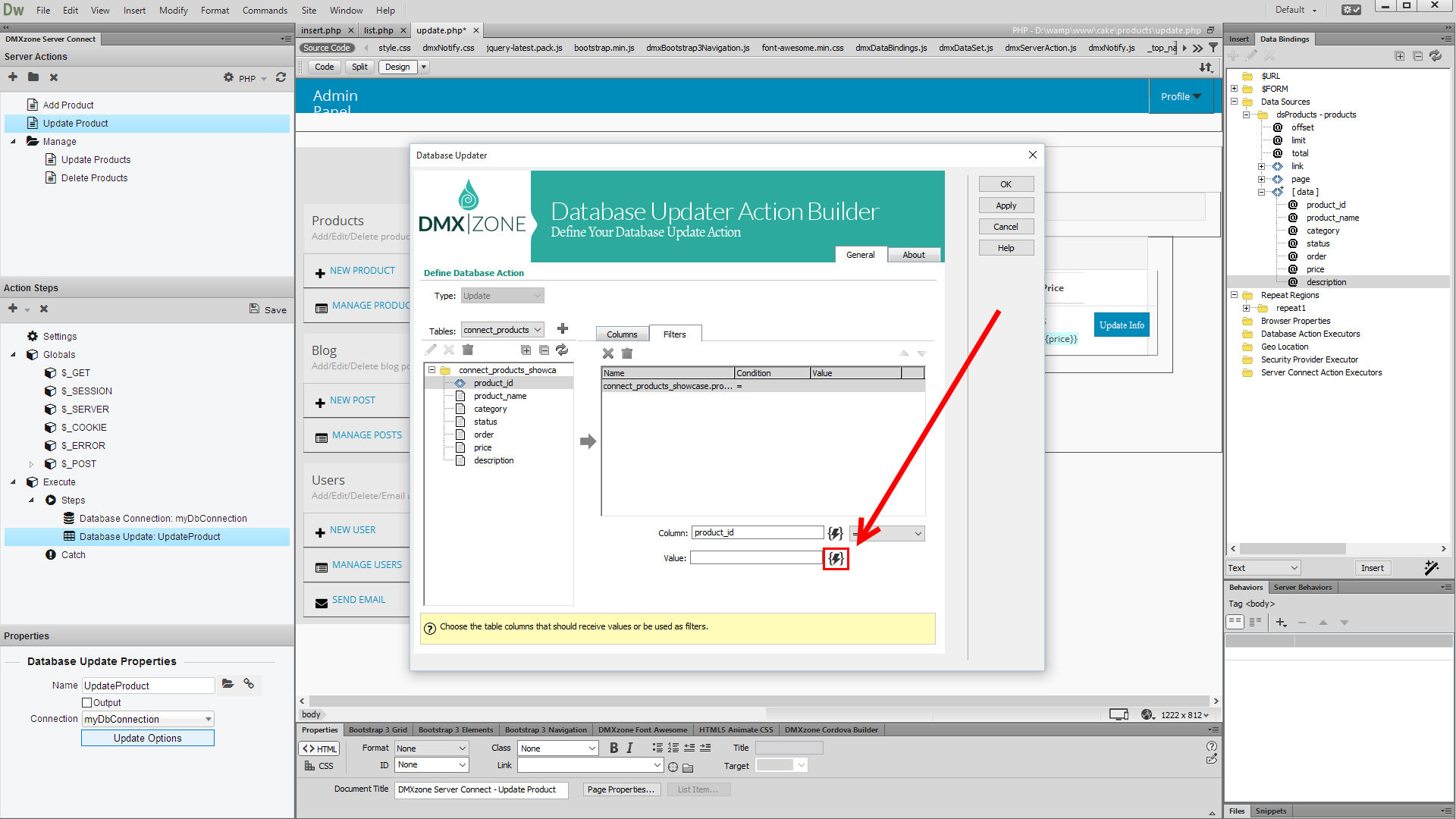Expand the $_POST globals node
1456x819 pixels.
pos(31,464)
